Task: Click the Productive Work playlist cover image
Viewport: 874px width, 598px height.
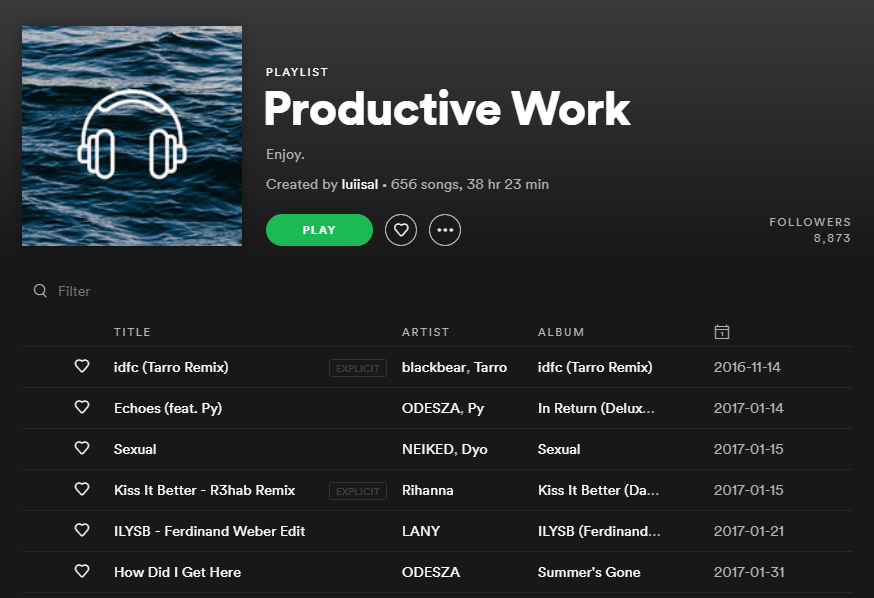Action: pyautogui.click(x=131, y=135)
